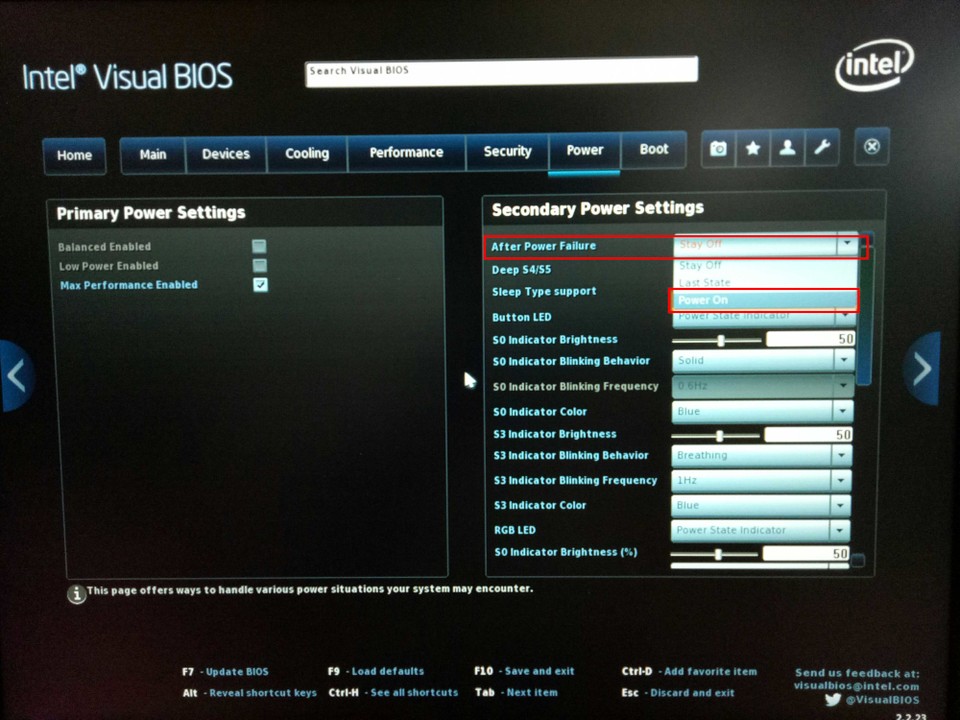Click the Search Visual BIOS field
The height and width of the screenshot is (720, 960).
tap(500, 70)
